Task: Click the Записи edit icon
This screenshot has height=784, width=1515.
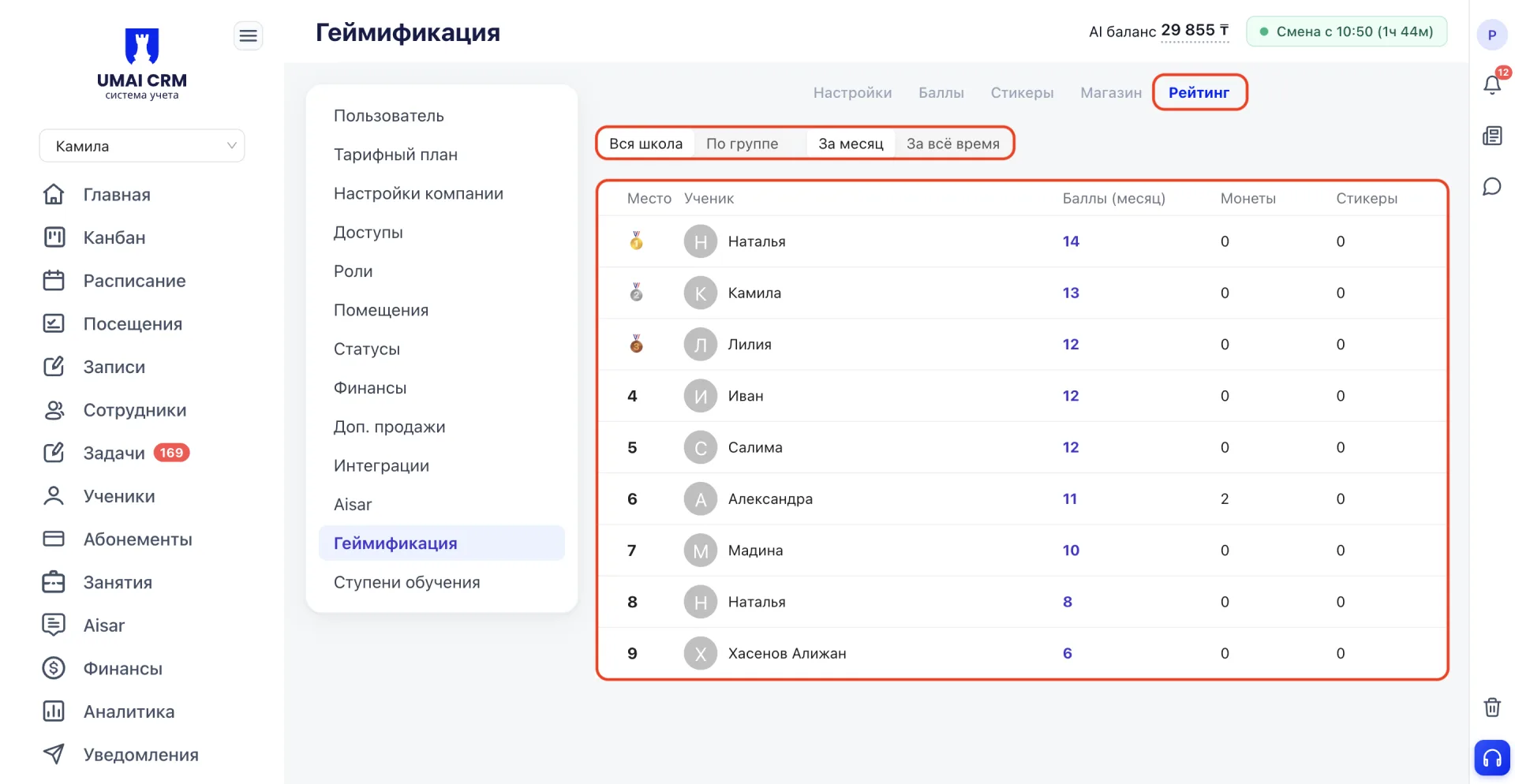Action: (54, 367)
